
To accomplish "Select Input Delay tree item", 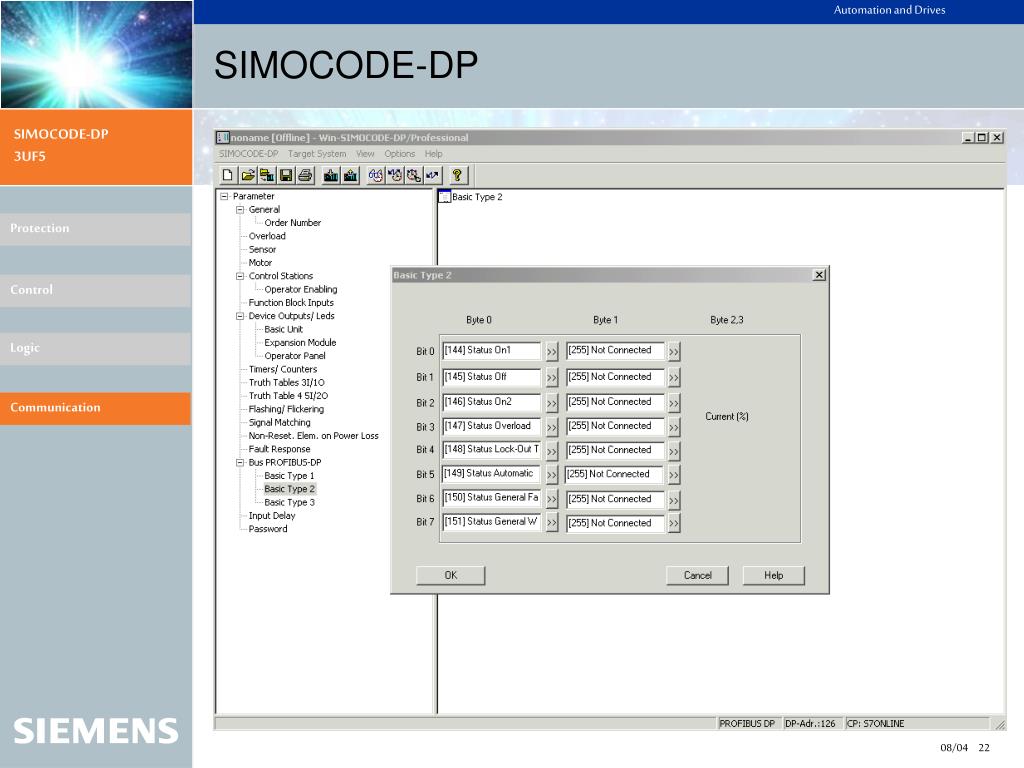I will point(272,516).
